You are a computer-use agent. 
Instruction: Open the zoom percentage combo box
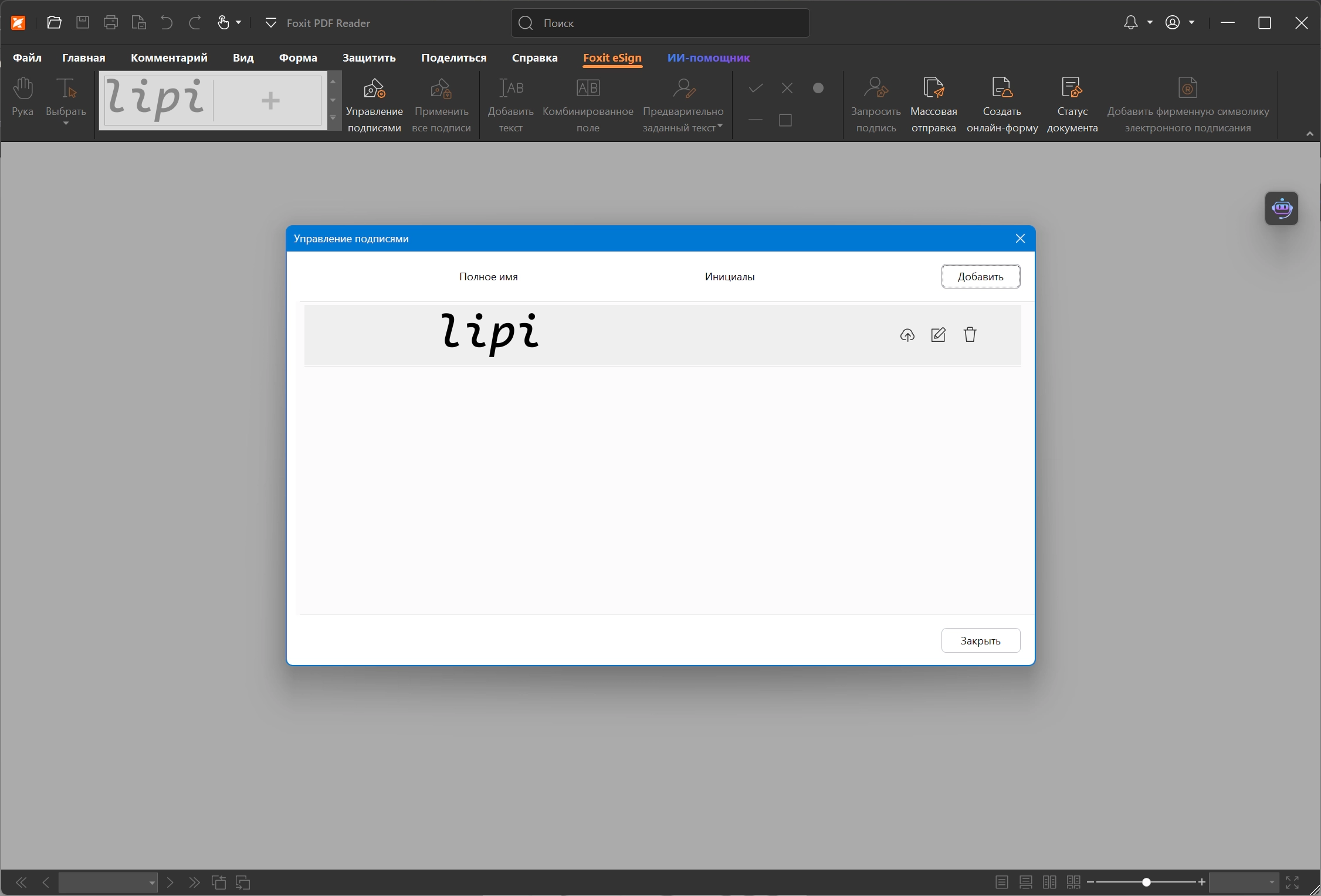[x=1243, y=882]
